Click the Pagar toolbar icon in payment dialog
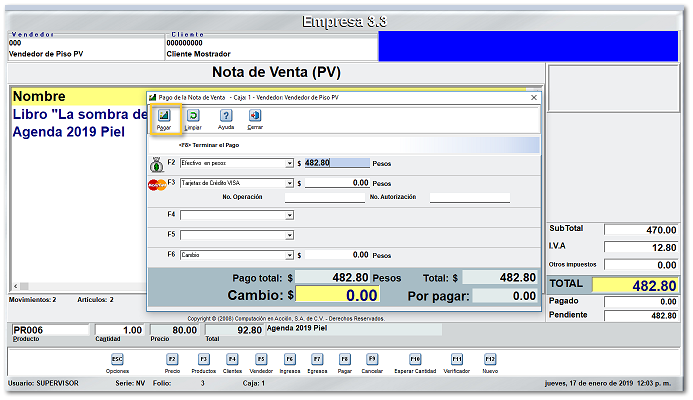The width and height of the screenshot is (693, 400). point(164,116)
